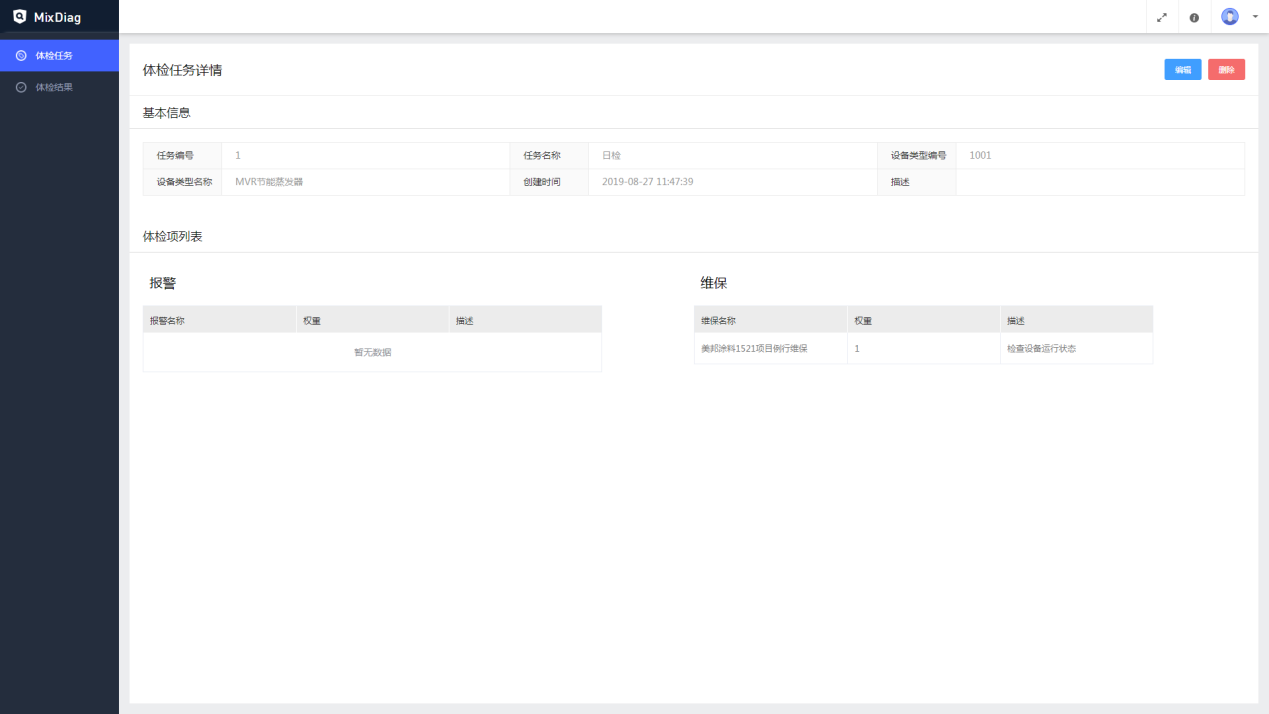Open the 体检任务 menu item
This screenshot has height=714, width=1269.
coord(54,55)
